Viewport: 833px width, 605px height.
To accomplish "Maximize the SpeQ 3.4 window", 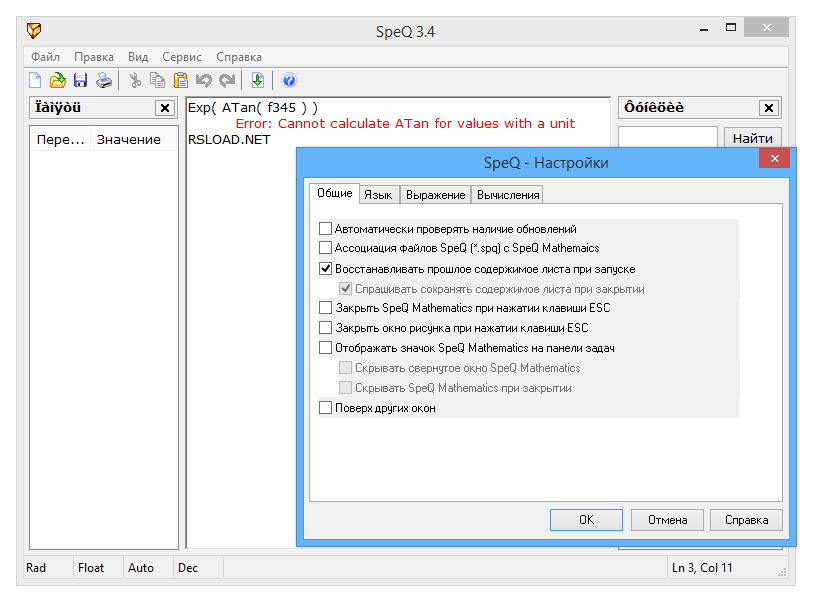I will pyautogui.click(x=731, y=28).
